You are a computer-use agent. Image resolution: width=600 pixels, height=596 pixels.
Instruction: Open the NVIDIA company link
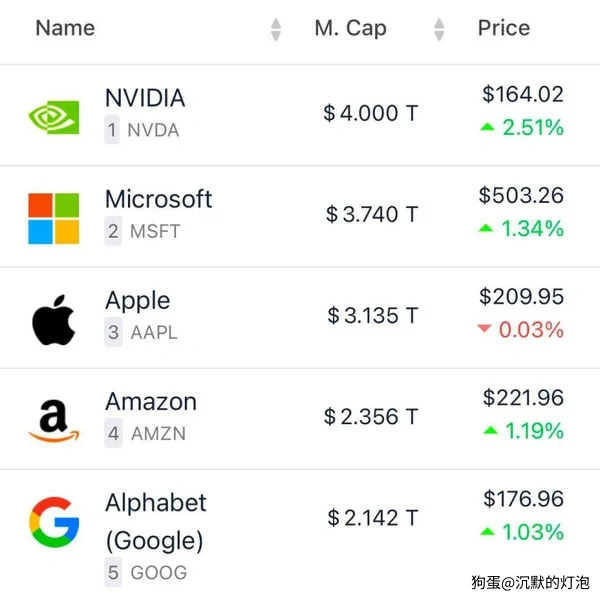pyautogui.click(x=145, y=98)
